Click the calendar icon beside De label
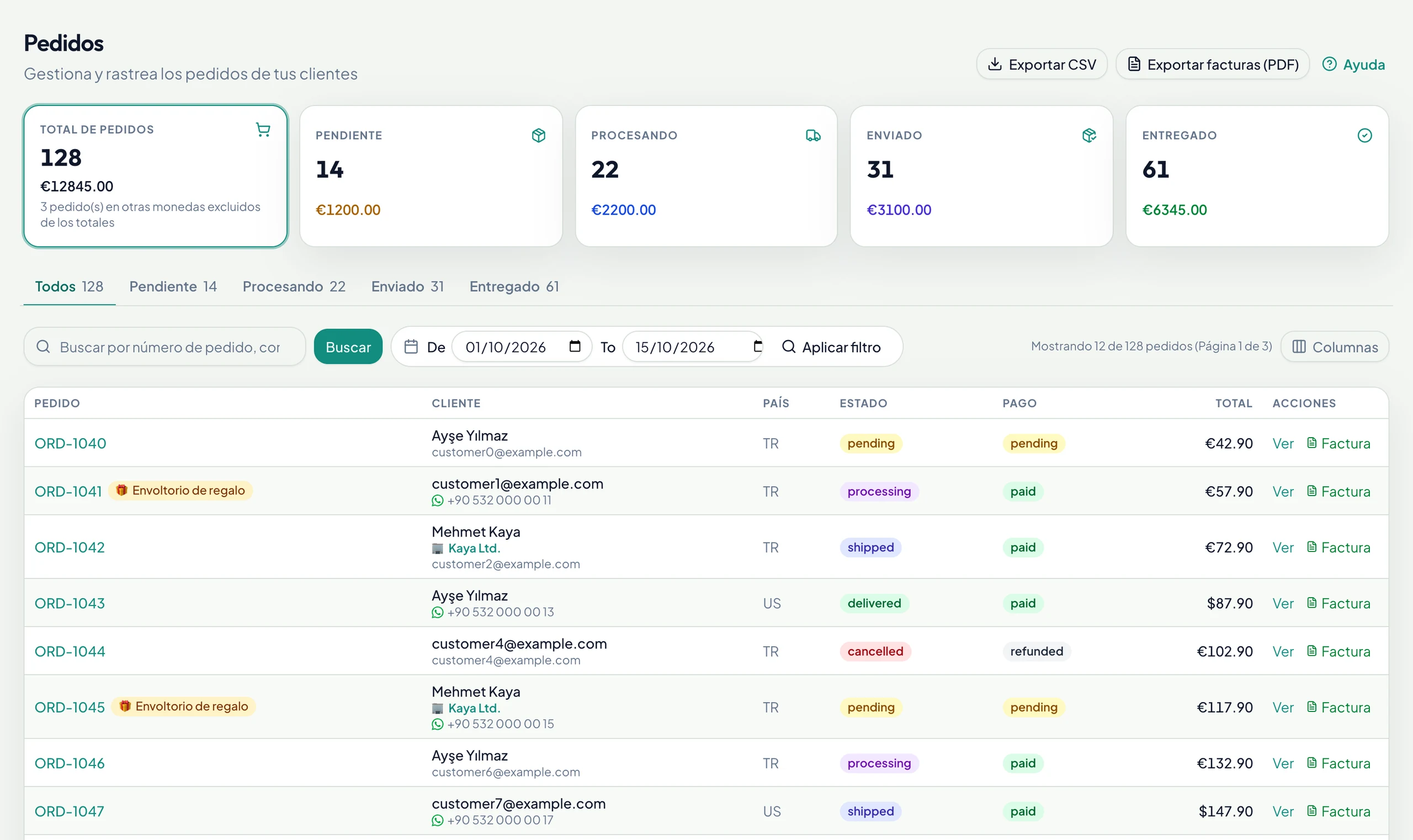 [x=411, y=347]
